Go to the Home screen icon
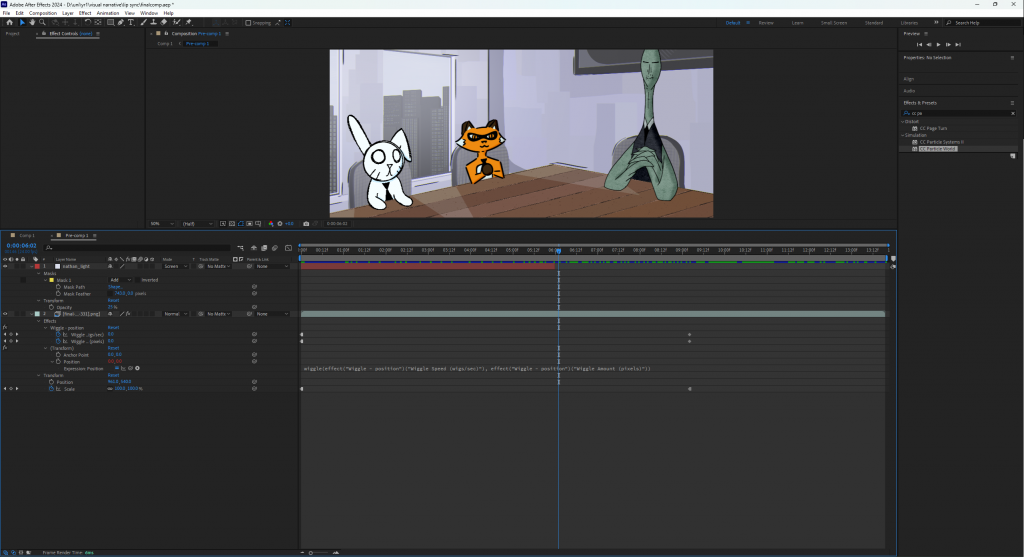 [9, 22]
